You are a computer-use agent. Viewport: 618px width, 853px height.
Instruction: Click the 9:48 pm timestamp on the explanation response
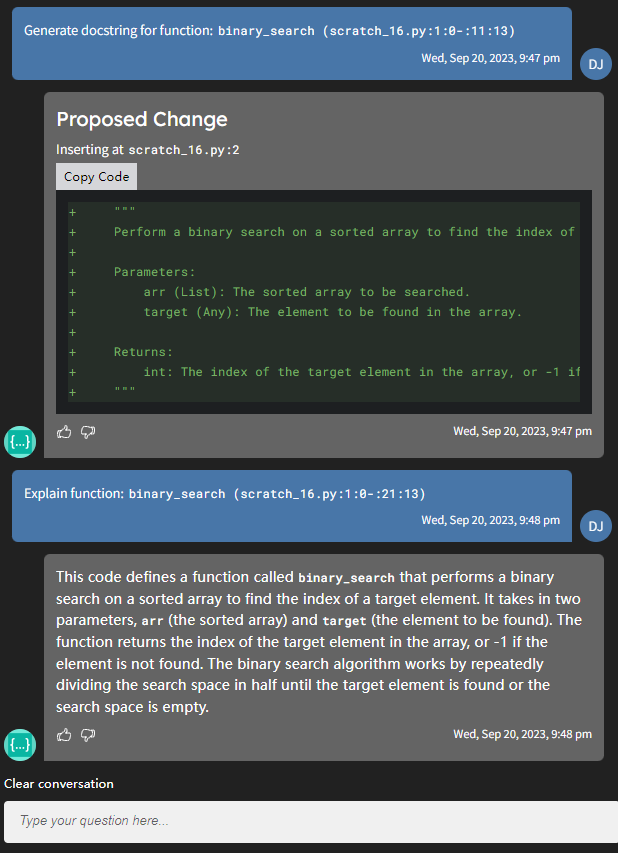[x=522, y=734]
